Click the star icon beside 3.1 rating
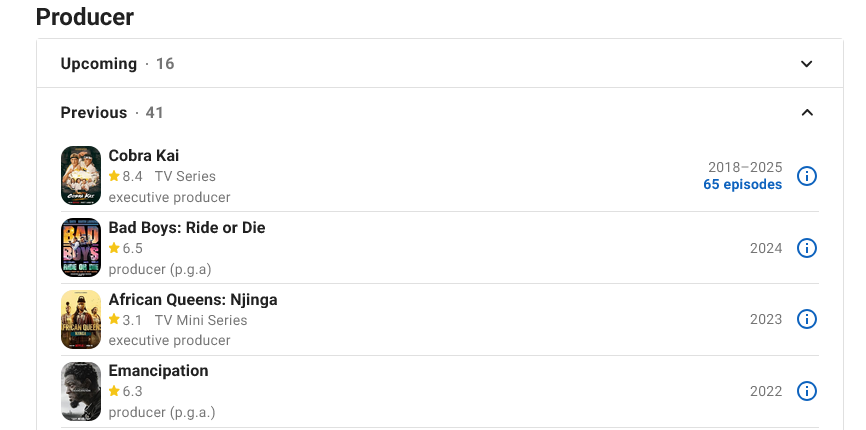 tap(114, 319)
